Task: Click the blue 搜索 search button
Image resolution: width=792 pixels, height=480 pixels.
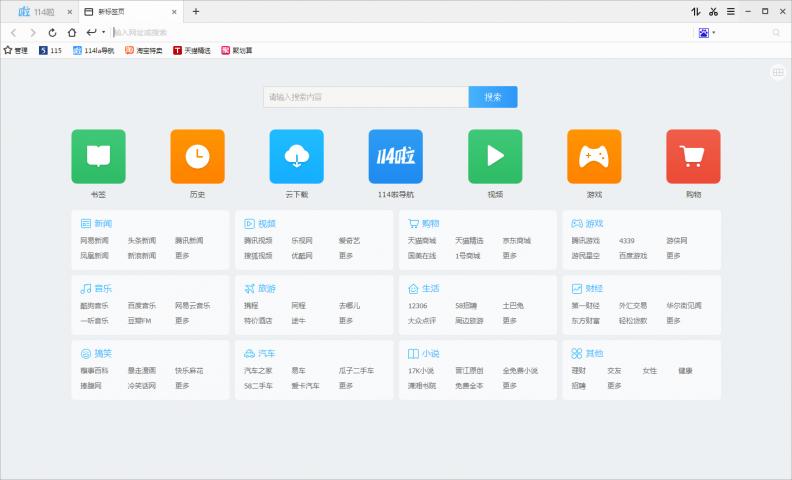Action: (493, 97)
